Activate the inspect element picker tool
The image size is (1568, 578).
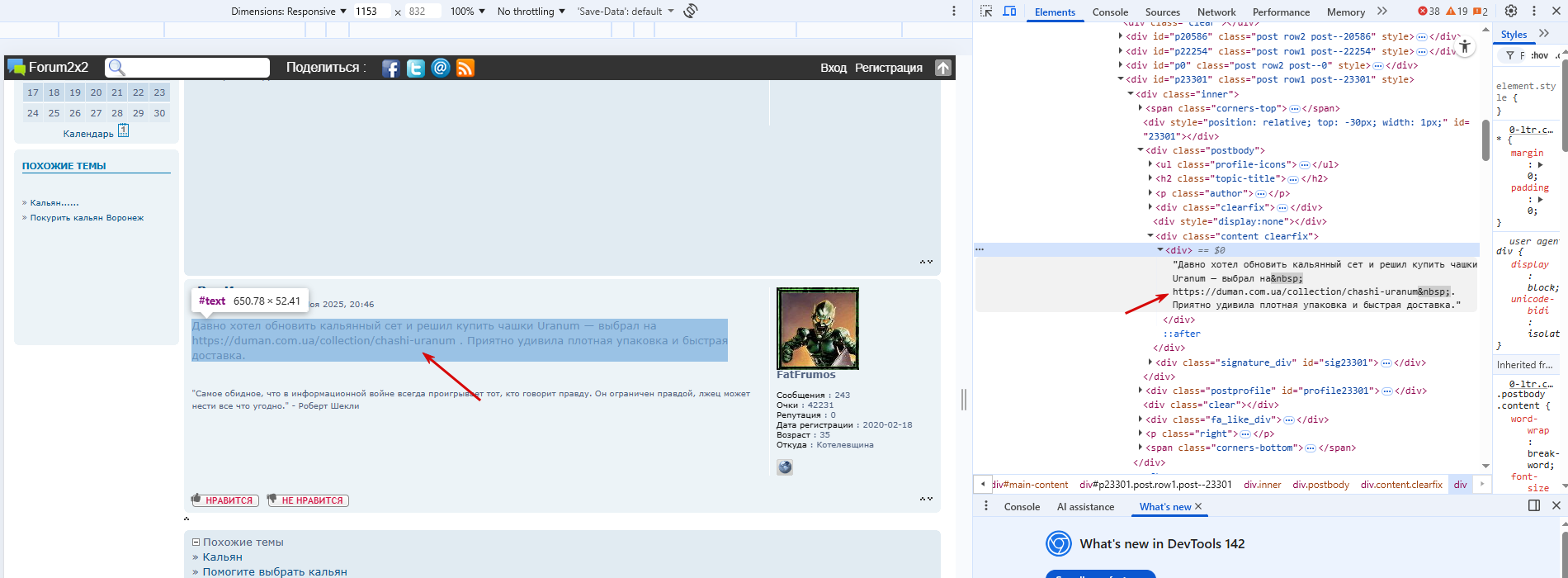[x=986, y=11]
